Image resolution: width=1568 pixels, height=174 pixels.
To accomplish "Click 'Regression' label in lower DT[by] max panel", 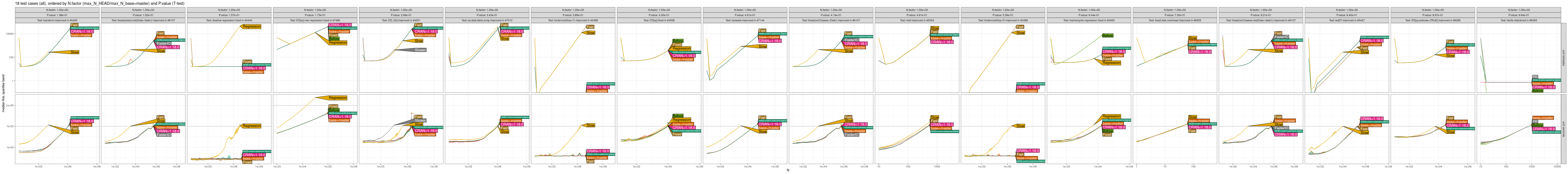I will coord(337,98).
